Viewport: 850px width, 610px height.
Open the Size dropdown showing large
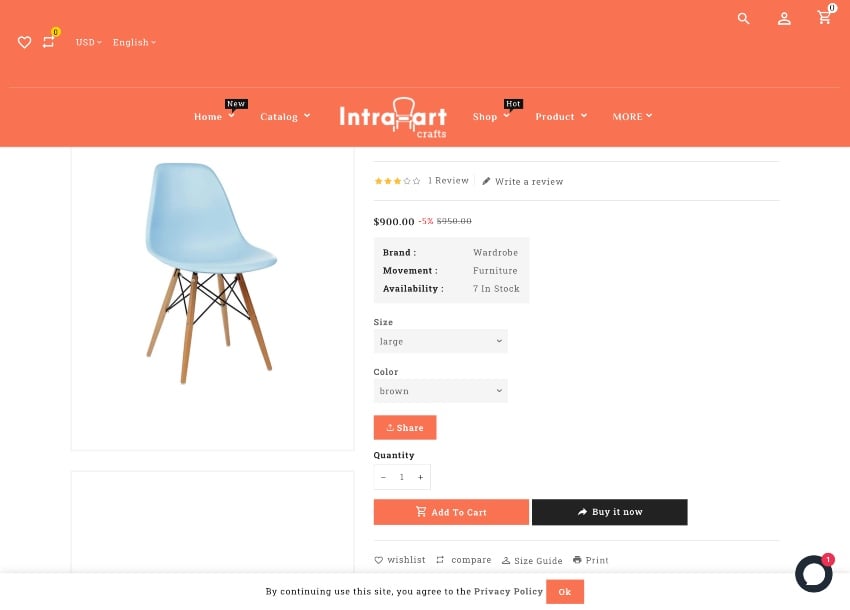(440, 341)
